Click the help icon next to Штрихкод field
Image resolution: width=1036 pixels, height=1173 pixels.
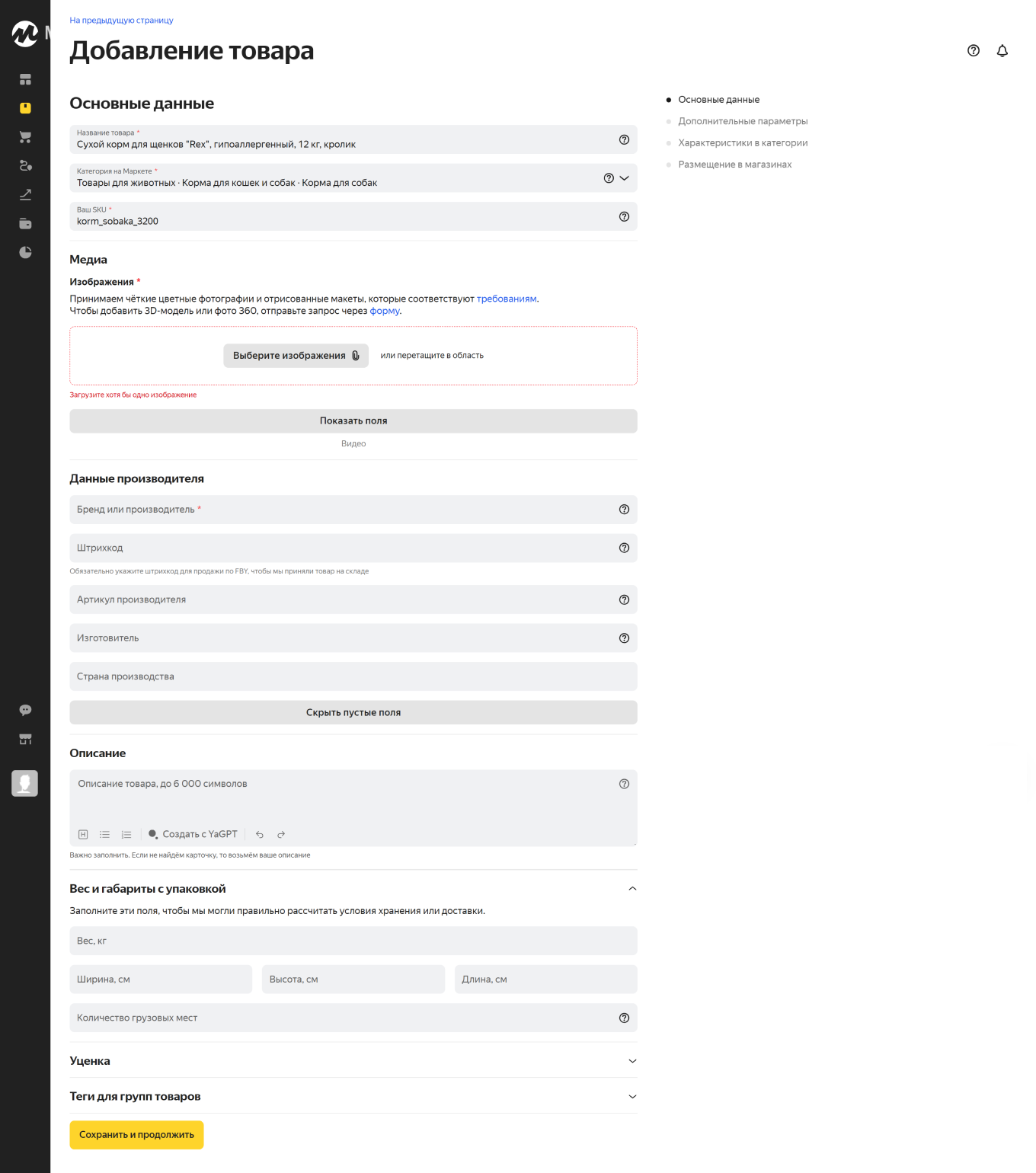pos(624,548)
